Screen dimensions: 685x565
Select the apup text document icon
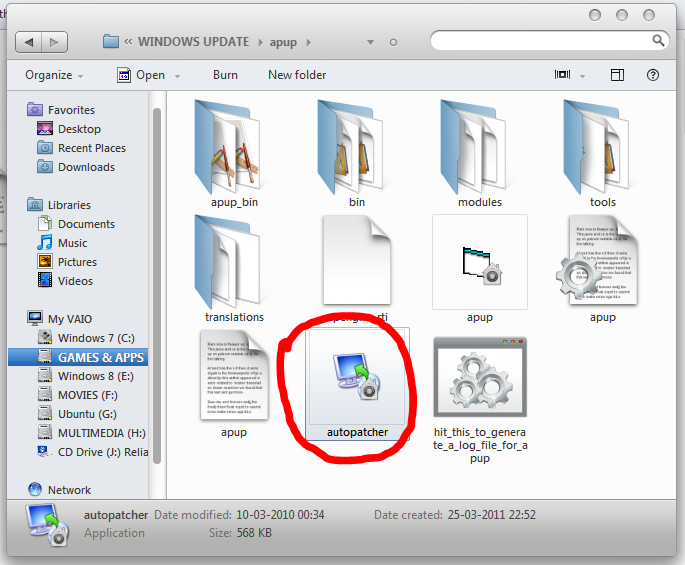tap(234, 375)
